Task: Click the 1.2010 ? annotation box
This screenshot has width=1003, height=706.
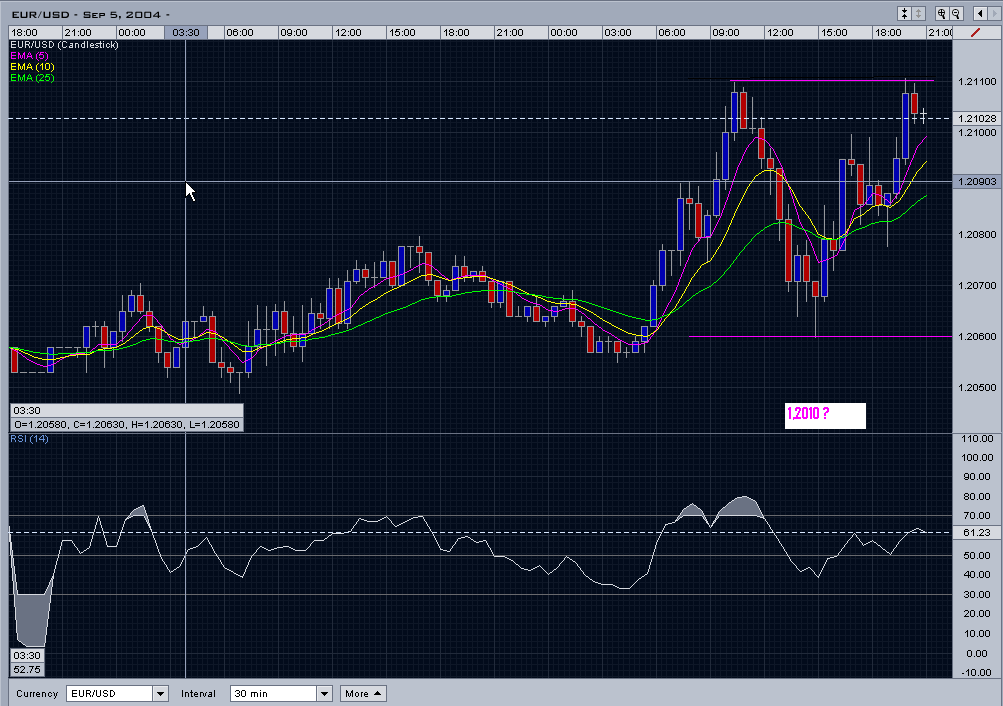Action: click(x=824, y=414)
